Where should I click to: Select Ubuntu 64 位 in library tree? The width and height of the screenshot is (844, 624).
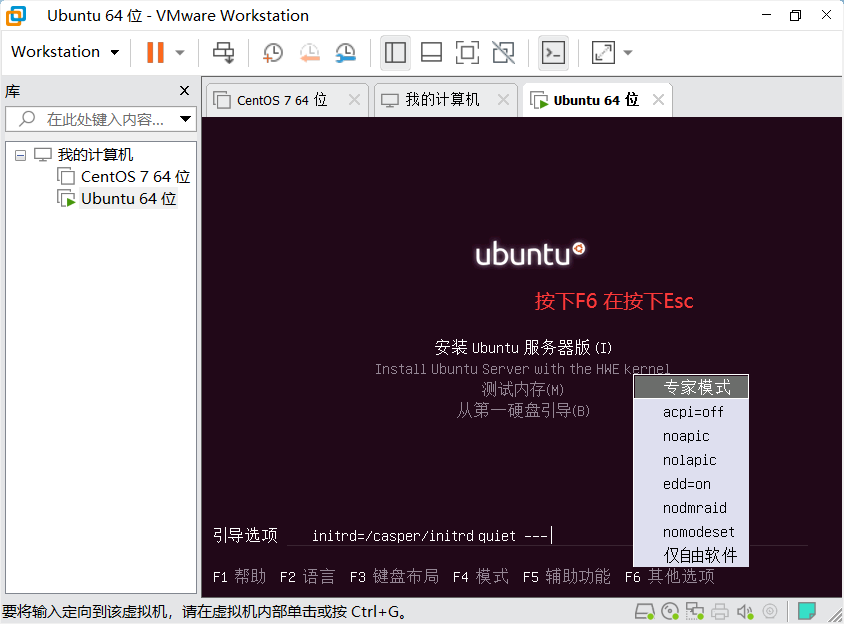tap(129, 199)
